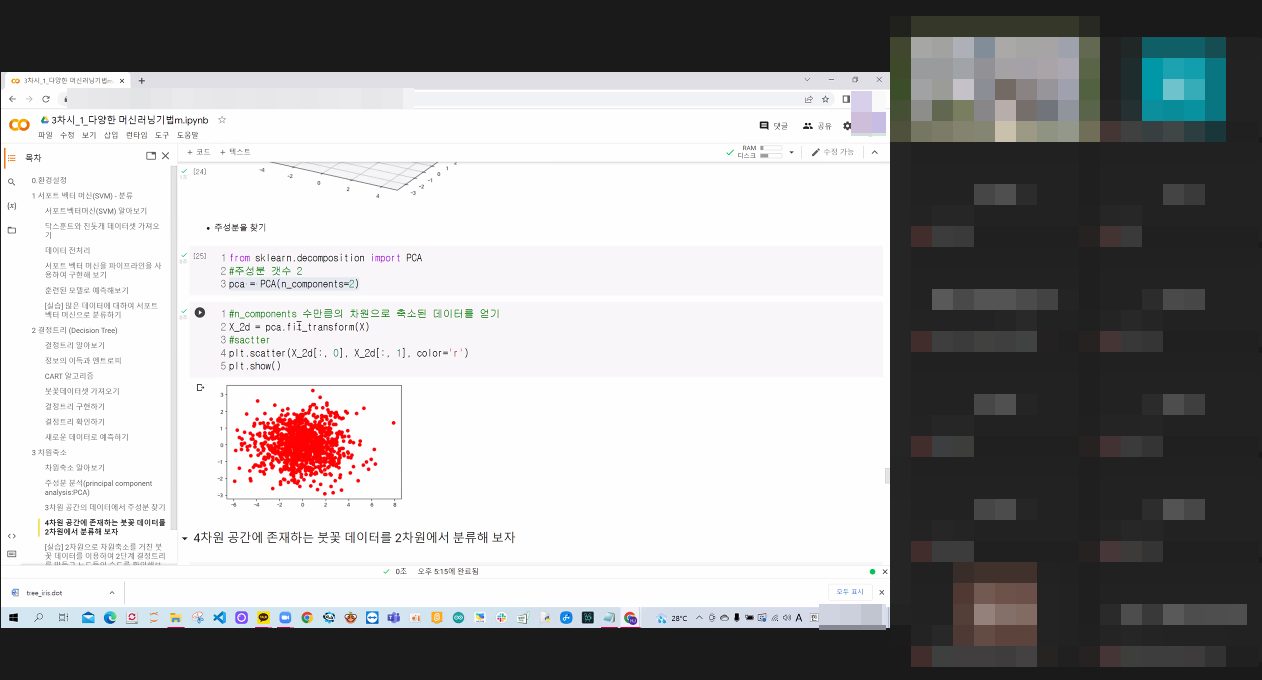This screenshot has width=1262, height=680.
Task: Open the code snippets icon in sidebar
Action: click(11, 536)
